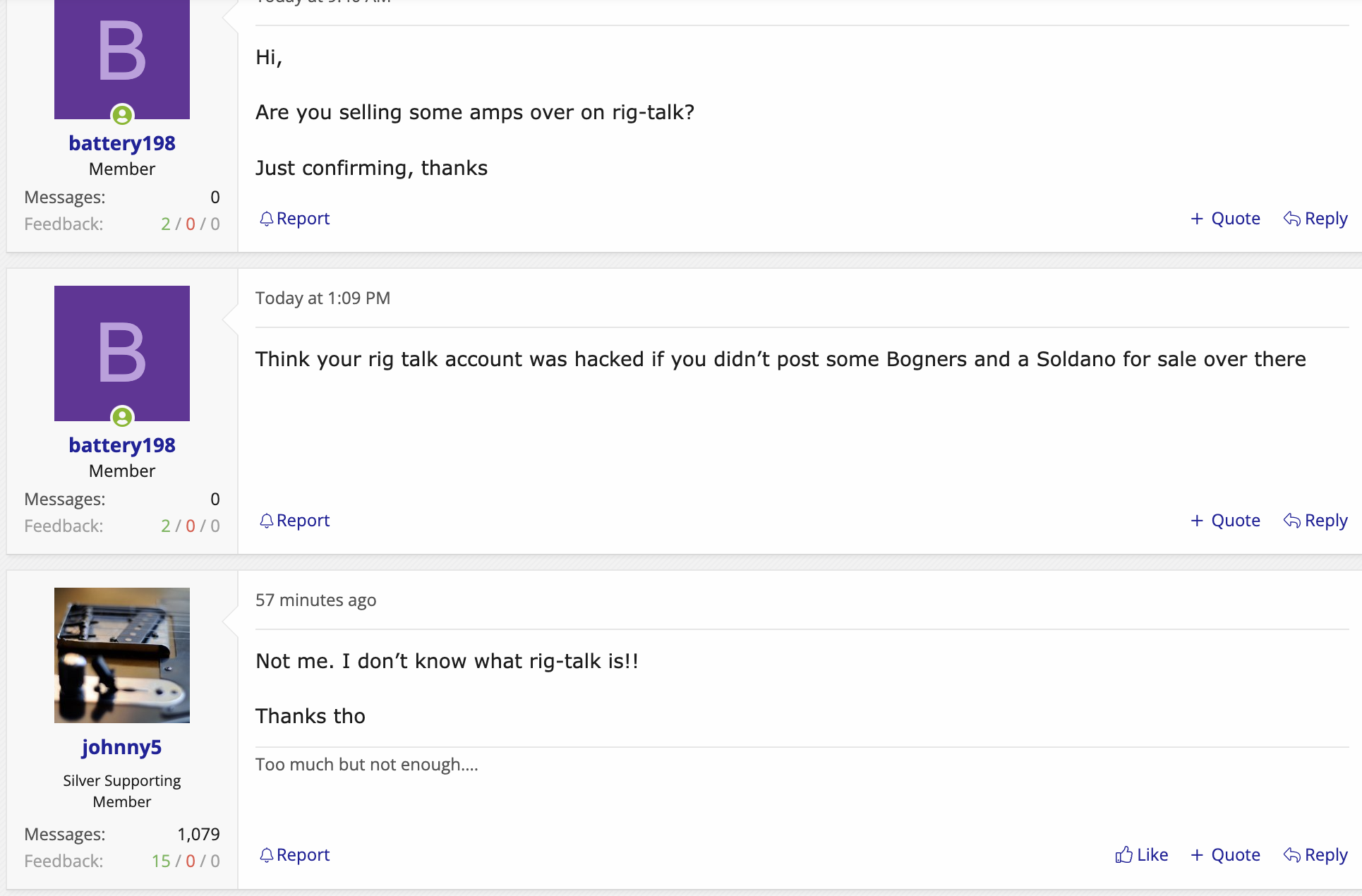Click the plus Quote icon on johnny5's post

pyautogui.click(x=1197, y=855)
